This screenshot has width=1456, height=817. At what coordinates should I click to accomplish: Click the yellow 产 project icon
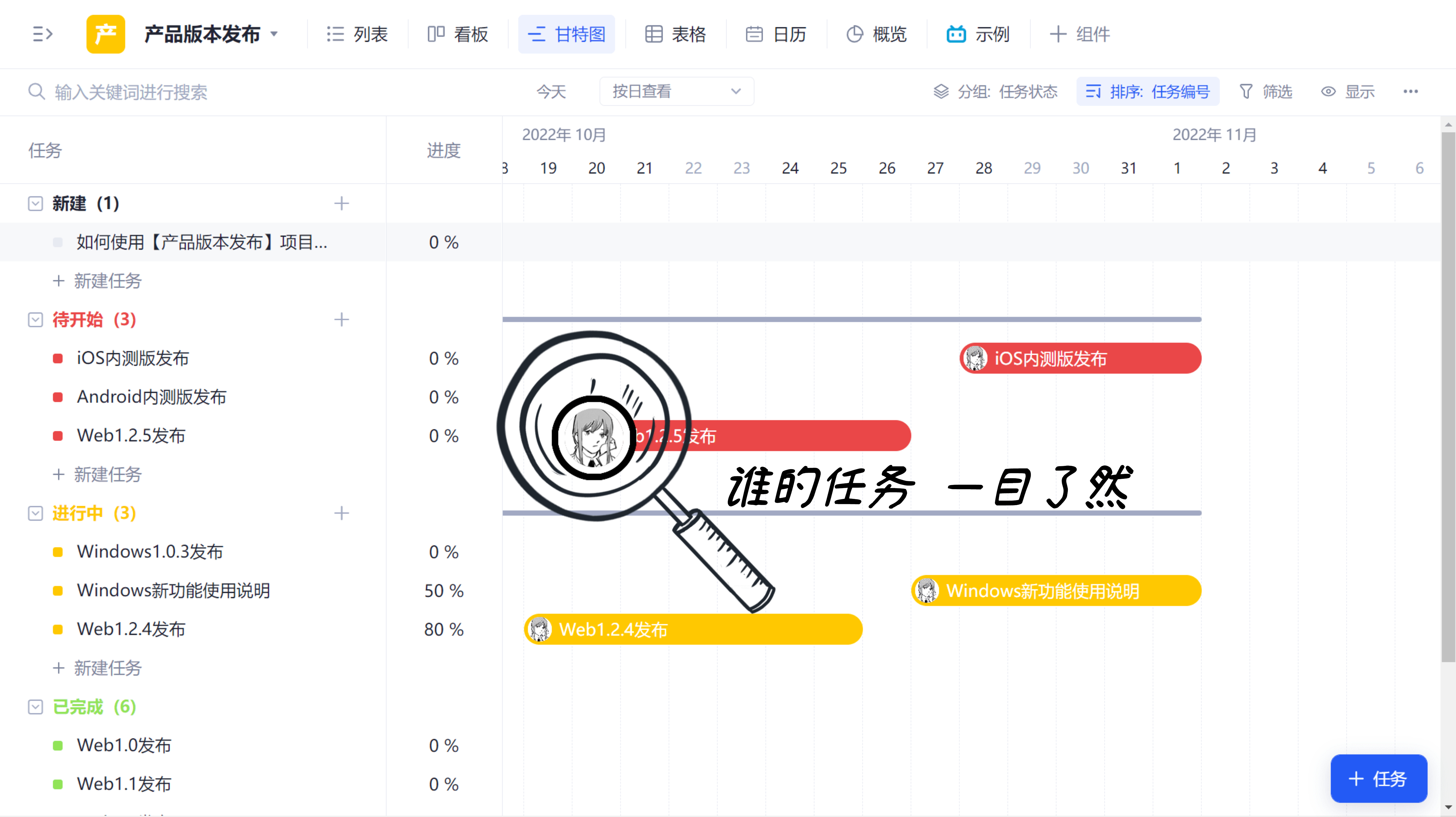click(106, 34)
